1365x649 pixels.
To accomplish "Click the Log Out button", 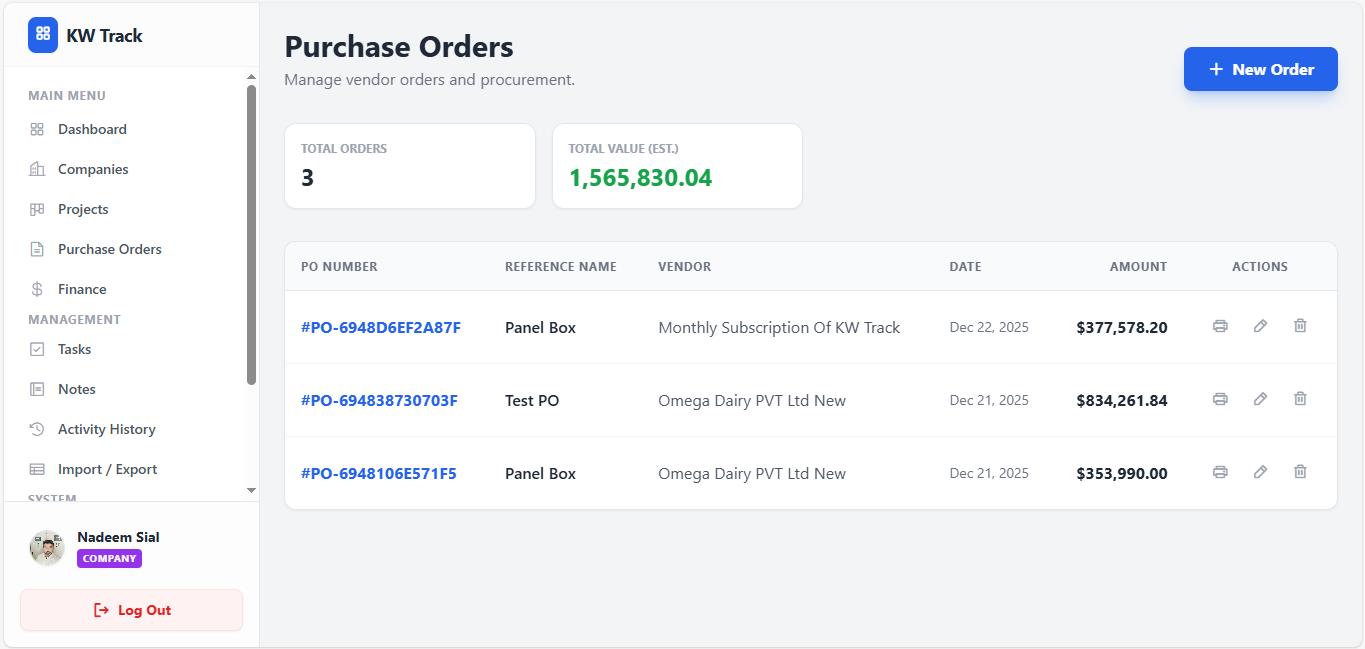I will [131, 609].
